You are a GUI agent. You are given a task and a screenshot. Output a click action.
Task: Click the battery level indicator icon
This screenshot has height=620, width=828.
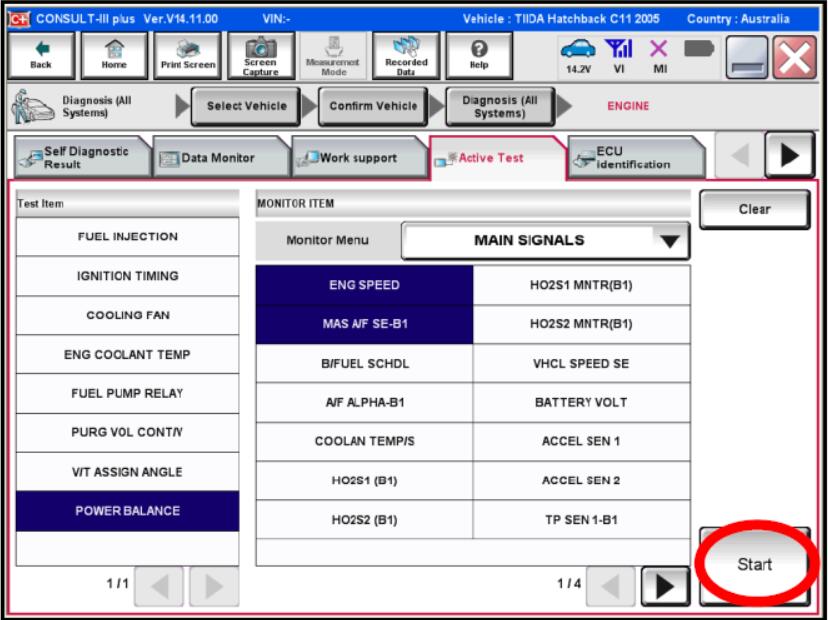coord(699,49)
